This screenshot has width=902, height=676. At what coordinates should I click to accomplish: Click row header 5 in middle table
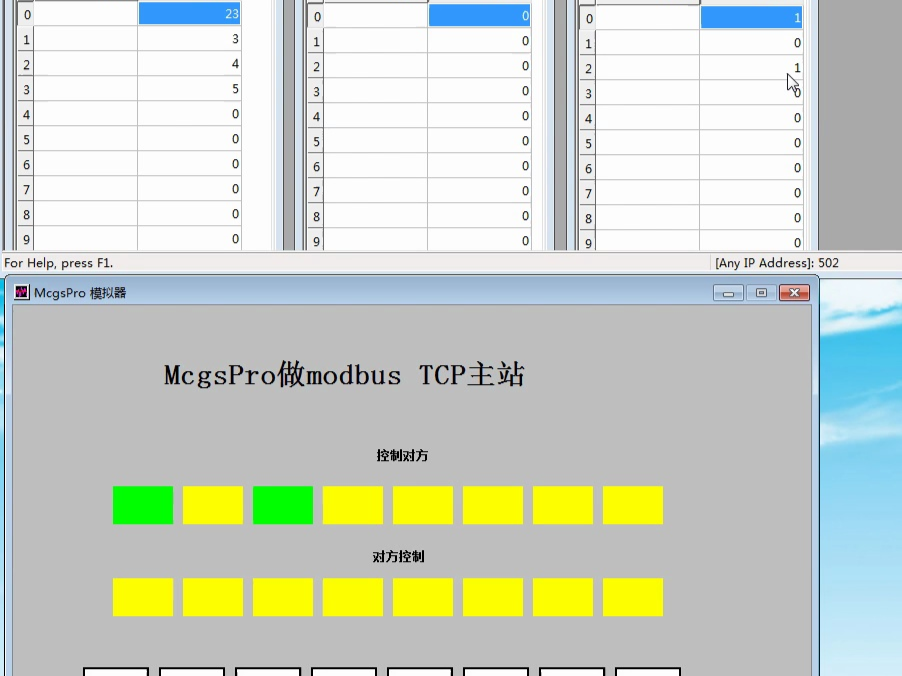click(x=316, y=142)
